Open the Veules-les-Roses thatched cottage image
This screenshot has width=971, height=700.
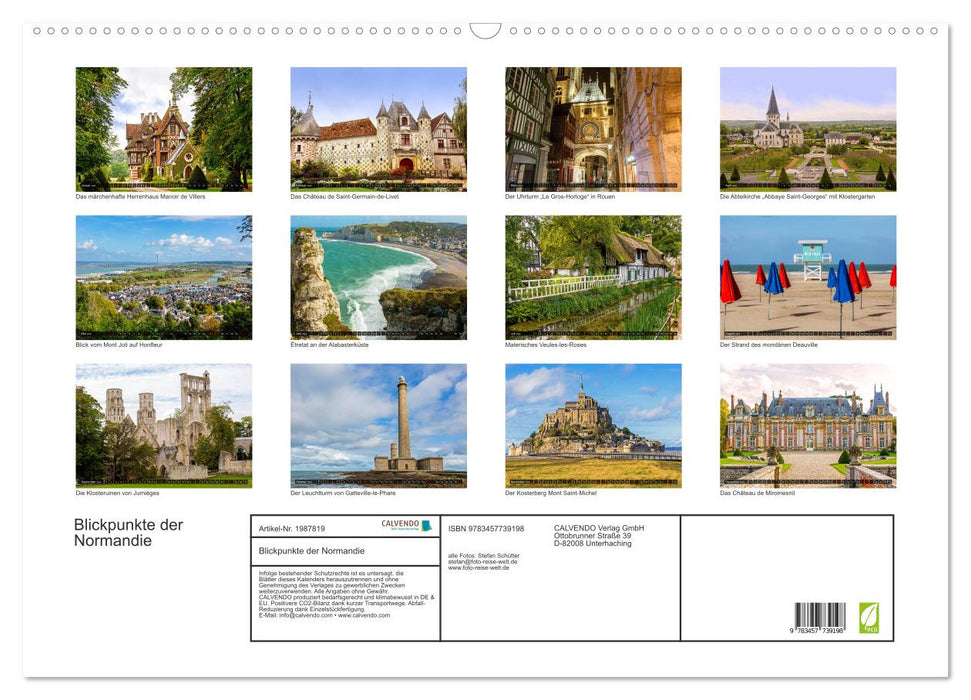click(x=593, y=277)
